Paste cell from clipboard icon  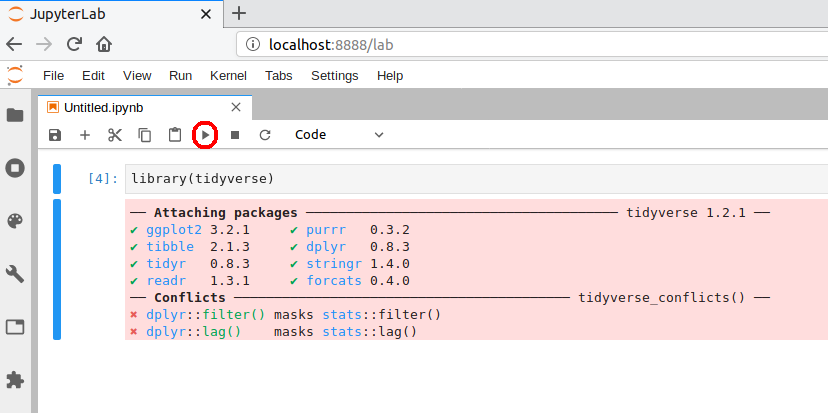pos(175,135)
